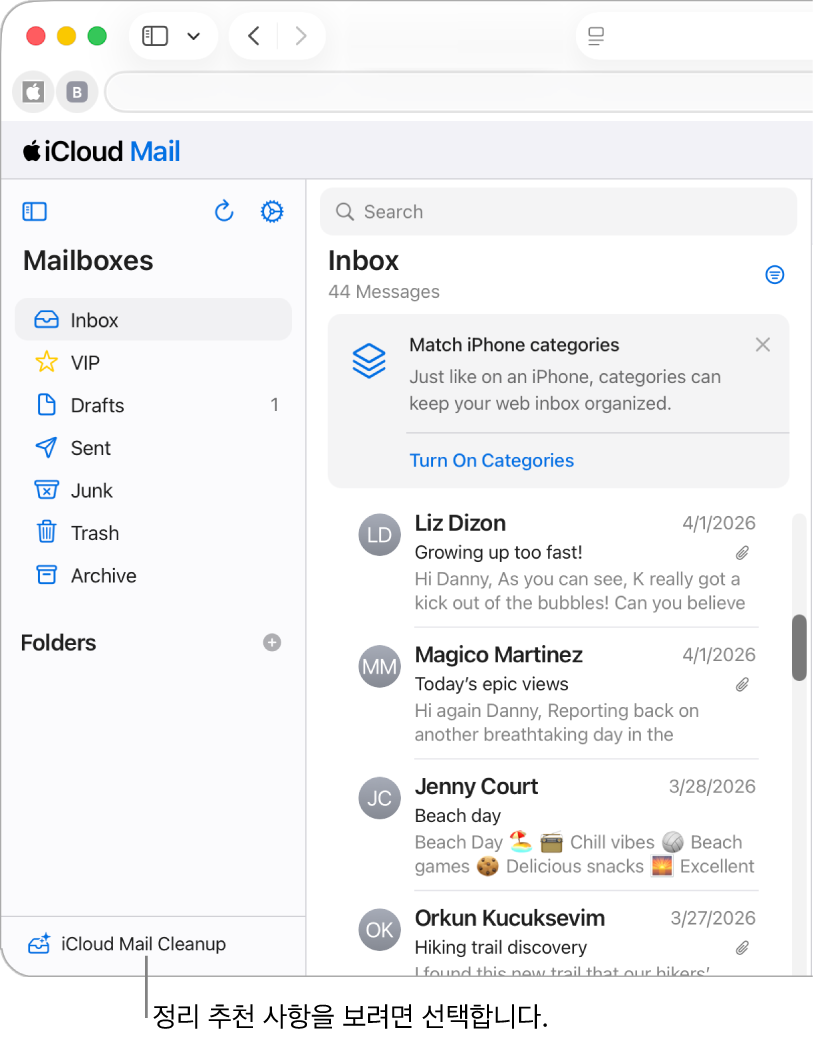Click the OK avatar for Orkun Kucuksevim

(x=380, y=929)
